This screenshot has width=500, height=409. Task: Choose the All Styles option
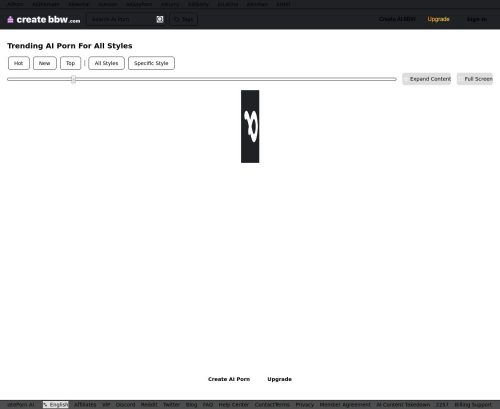(106, 63)
